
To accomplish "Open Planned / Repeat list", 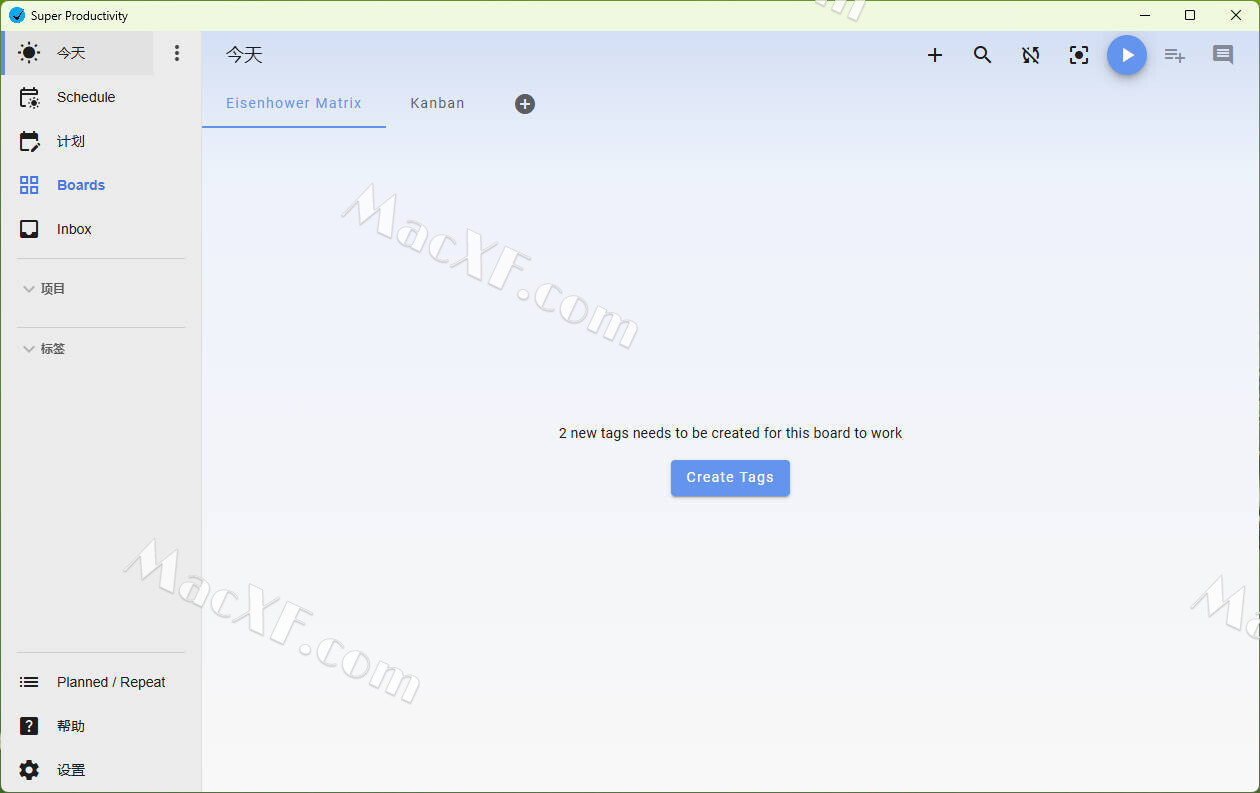I will click(x=101, y=682).
